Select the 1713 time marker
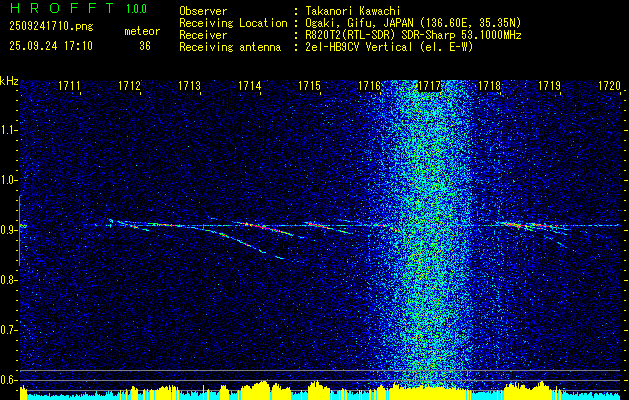 point(189,86)
